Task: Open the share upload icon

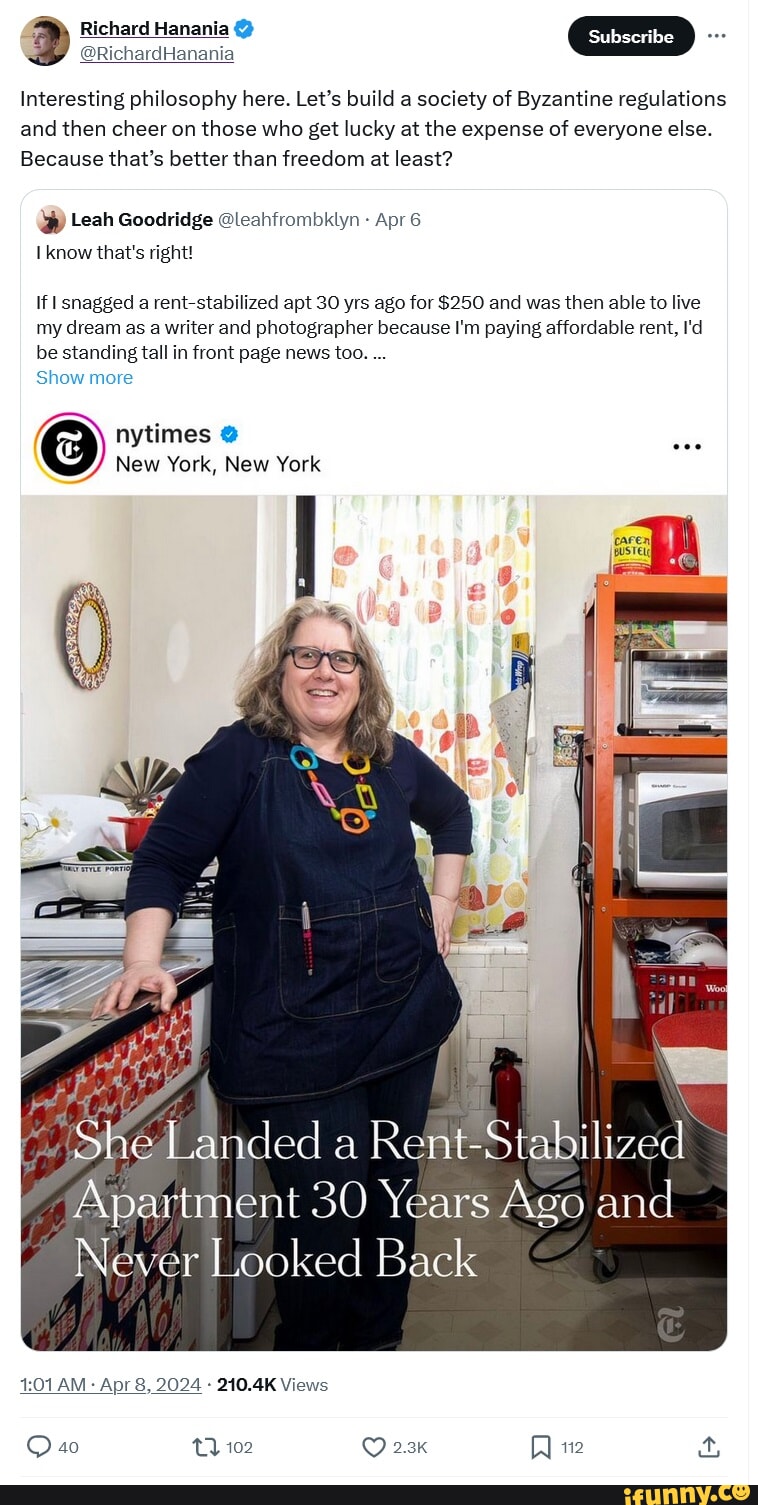Action: click(708, 1446)
